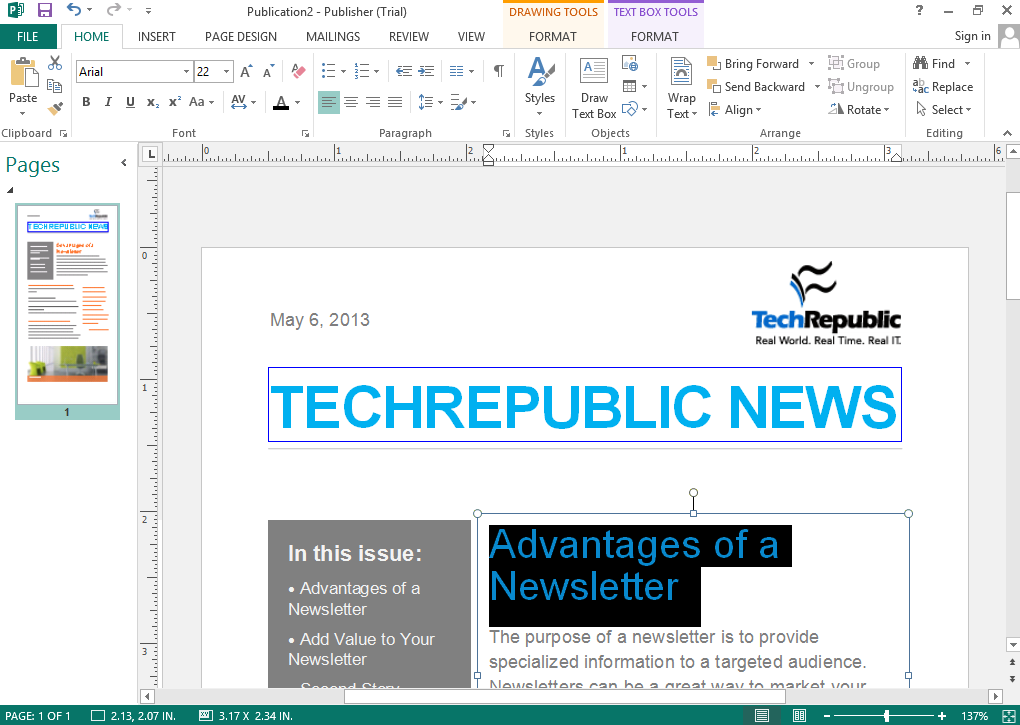1020x725 pixels.
Task: Click the Paste clipboard icon
Action: tap(23, 72)
